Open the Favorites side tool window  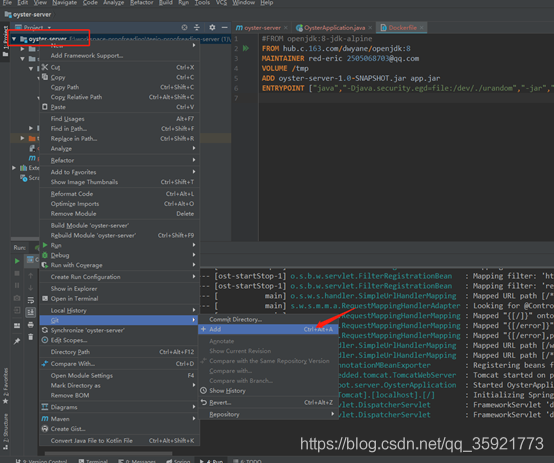tap(5, 386)
